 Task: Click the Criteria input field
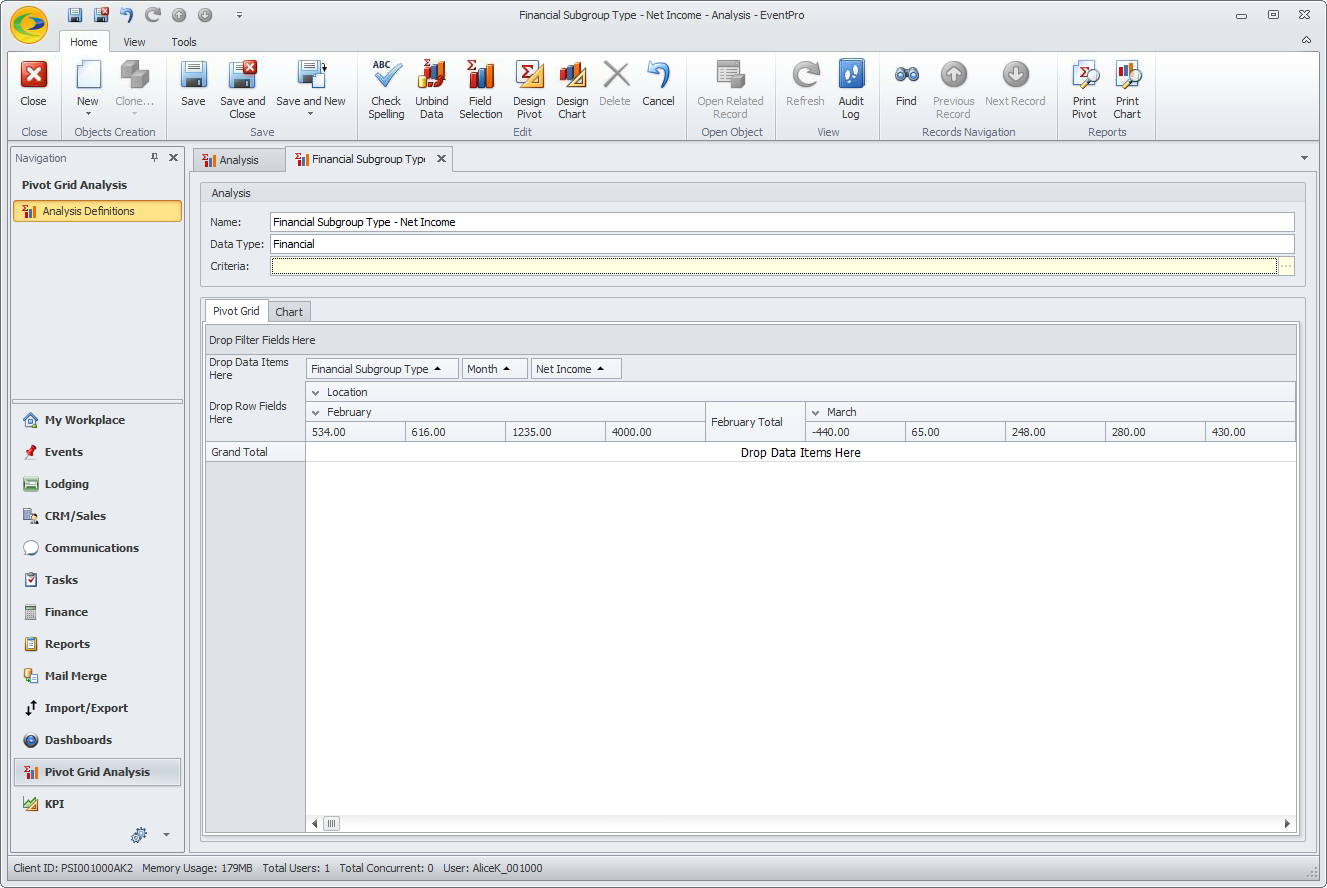tap(774, 266)
